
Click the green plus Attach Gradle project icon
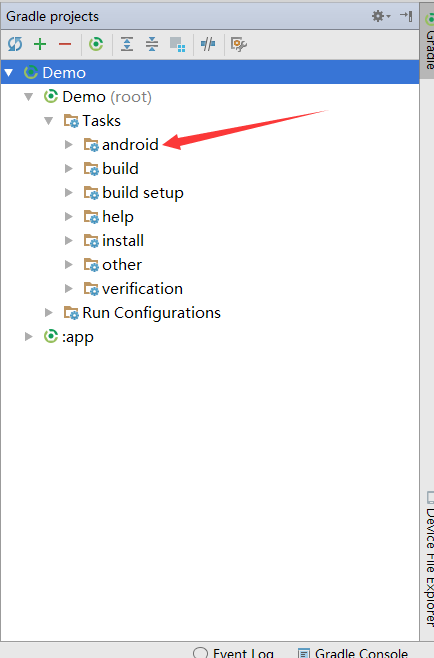click(40, 44)
